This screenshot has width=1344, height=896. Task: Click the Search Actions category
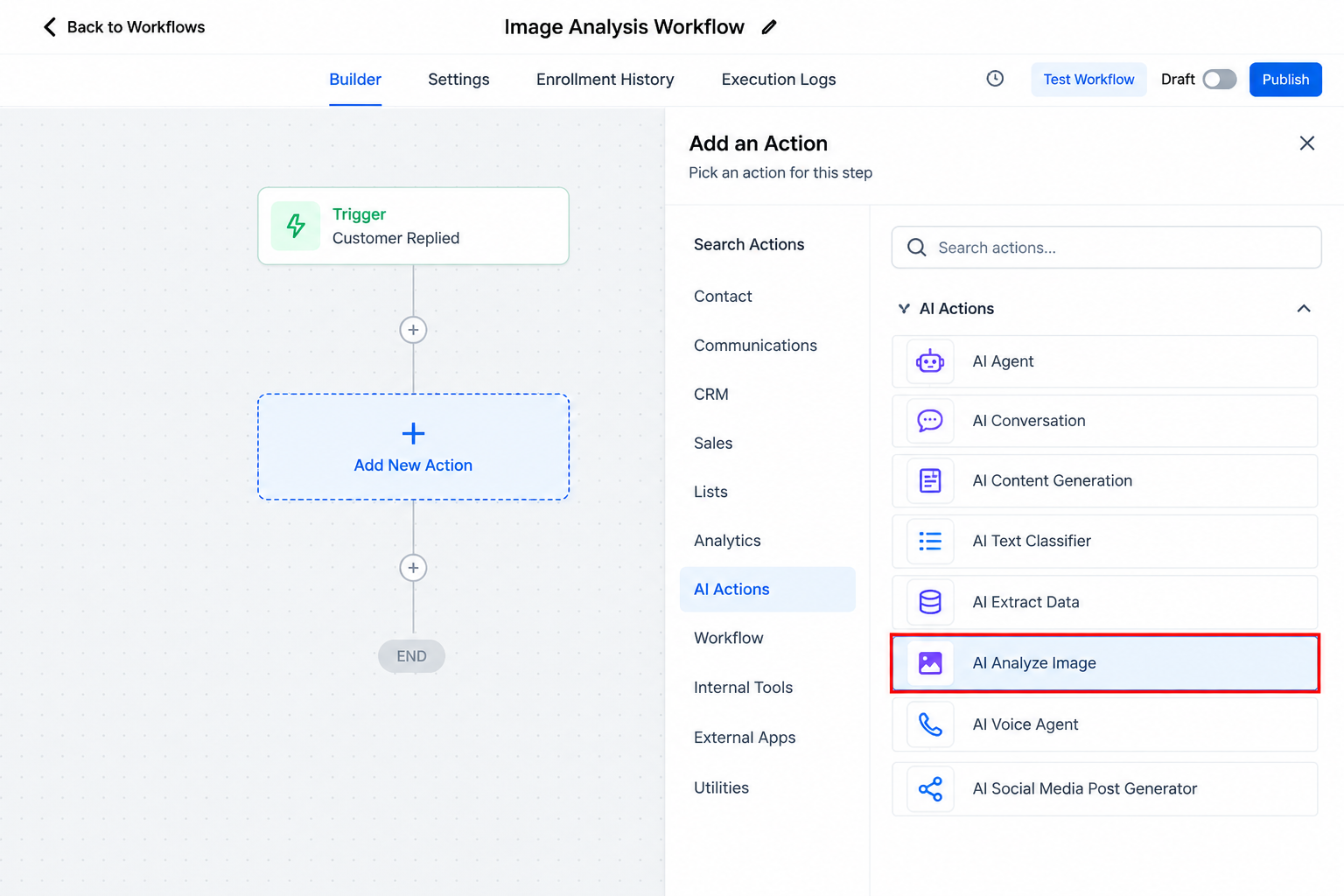749,245
